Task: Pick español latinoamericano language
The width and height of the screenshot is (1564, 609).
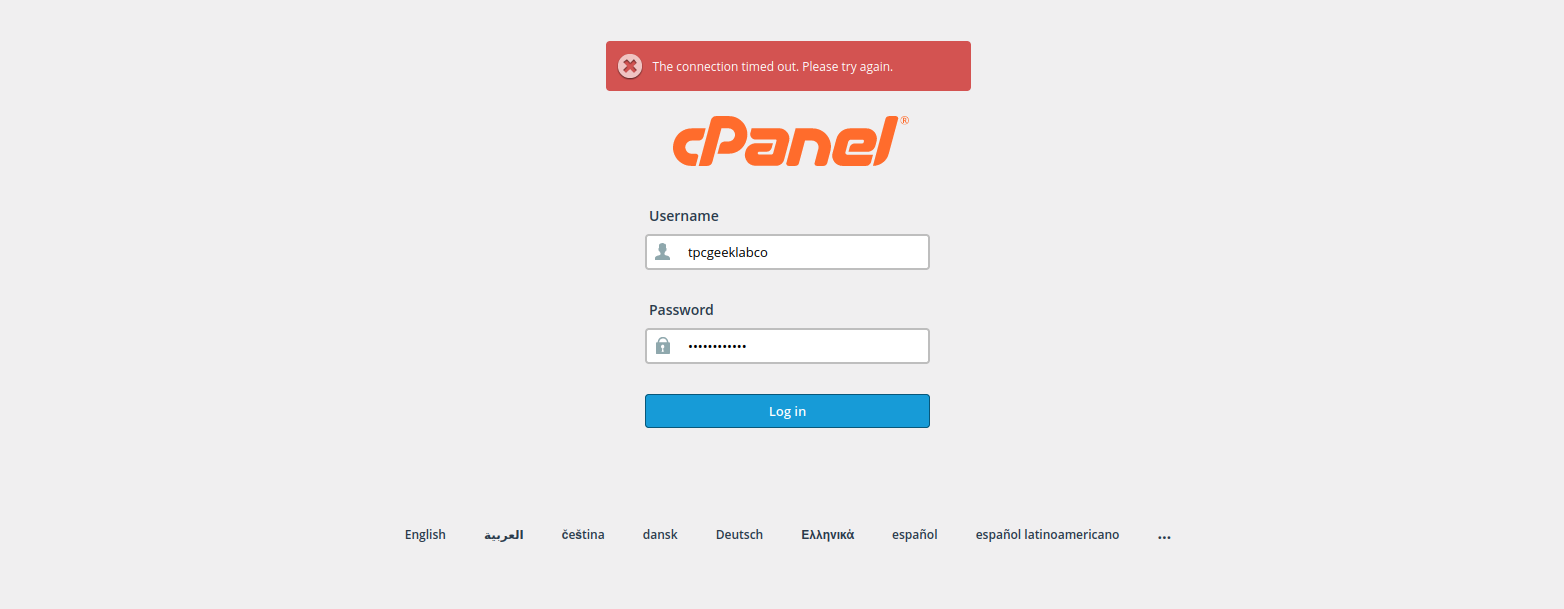Action: click(x=1047, y=535)
